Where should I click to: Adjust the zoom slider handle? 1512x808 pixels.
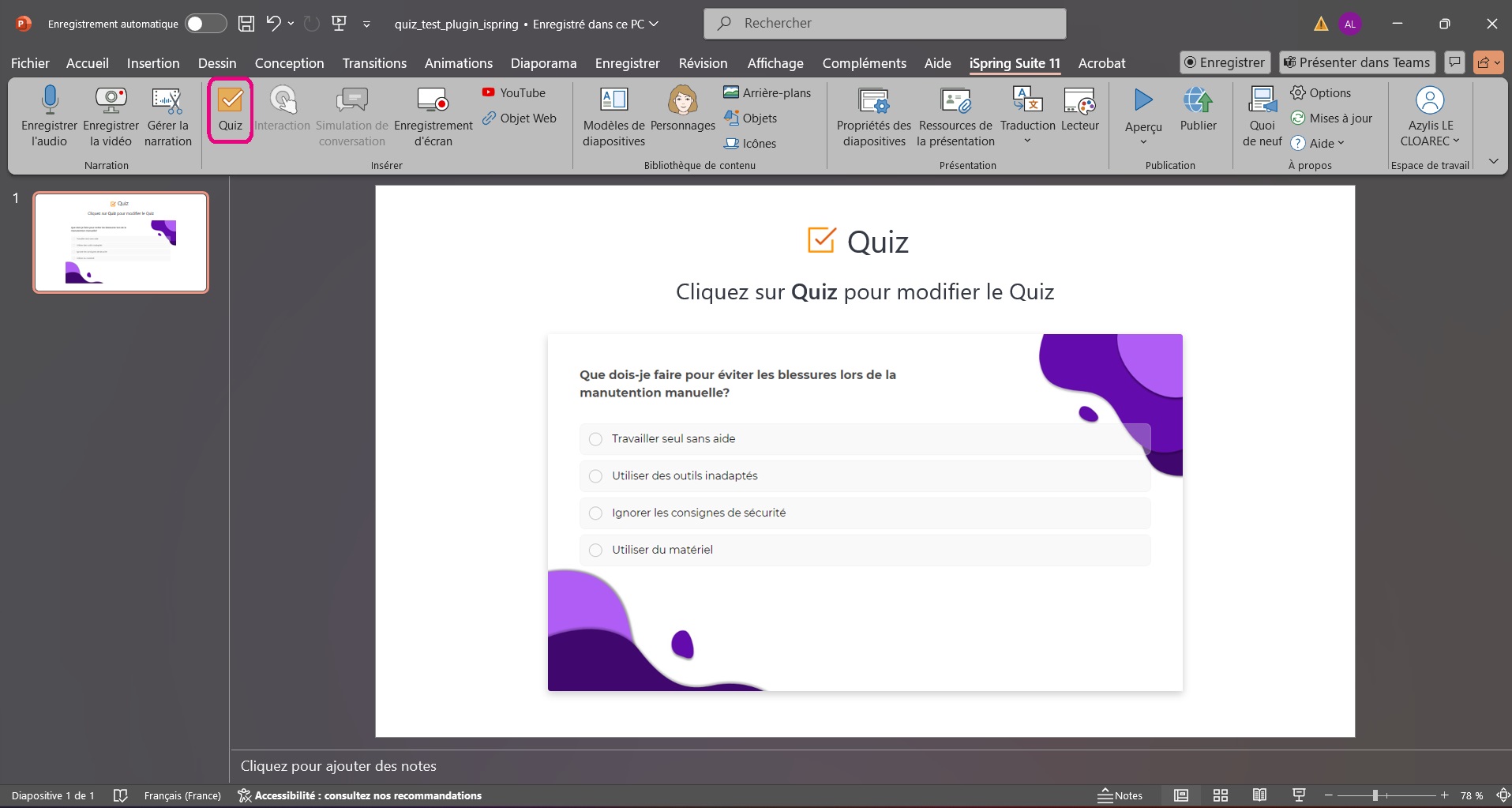(x=1375, y=795)
